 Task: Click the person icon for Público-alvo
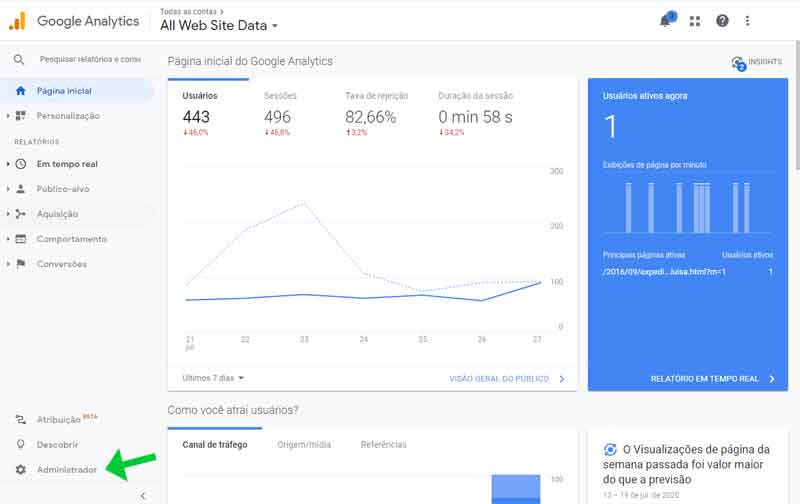point(20,189)
